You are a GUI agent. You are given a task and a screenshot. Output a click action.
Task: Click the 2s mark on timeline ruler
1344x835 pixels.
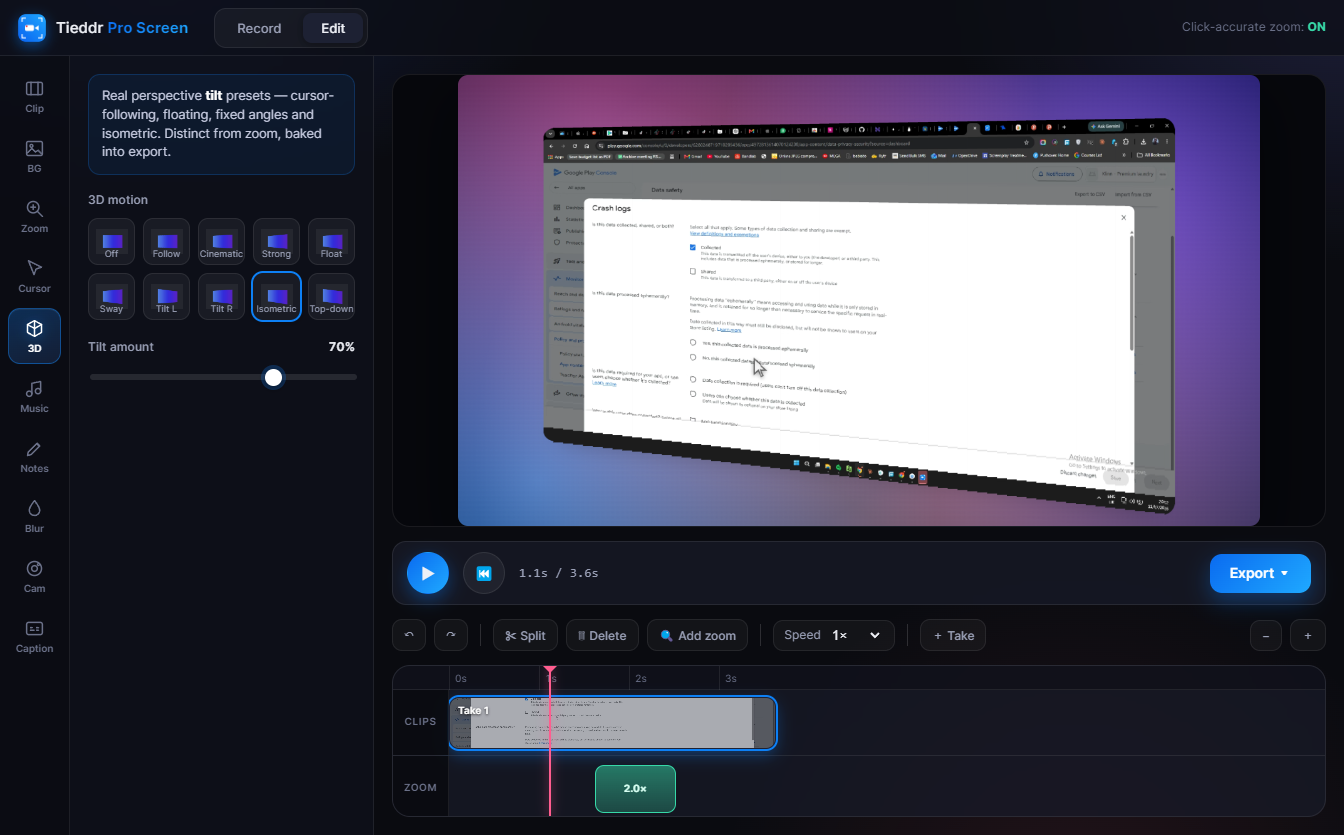click(640, 678)
